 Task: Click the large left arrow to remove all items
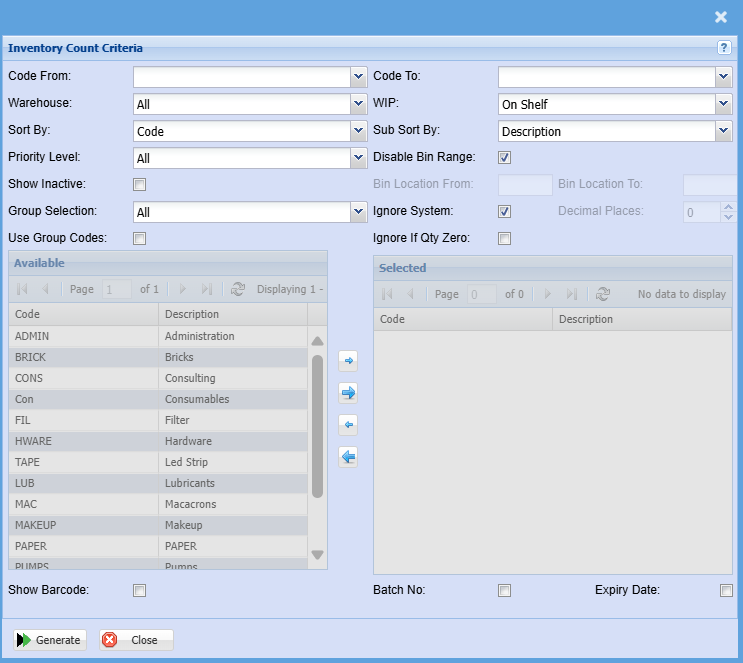point(348,457)
